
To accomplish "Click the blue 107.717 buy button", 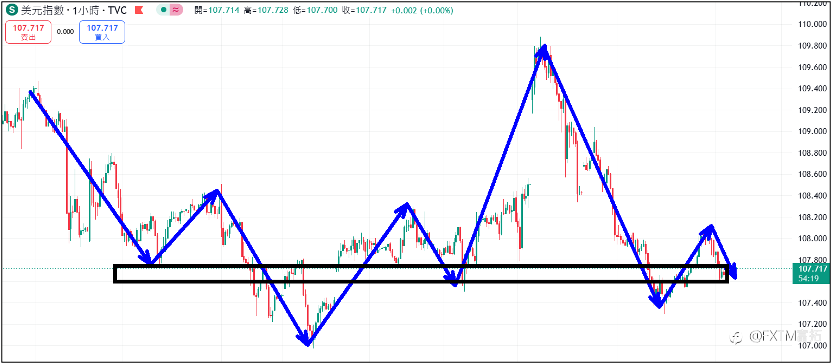I will [102, 32].
